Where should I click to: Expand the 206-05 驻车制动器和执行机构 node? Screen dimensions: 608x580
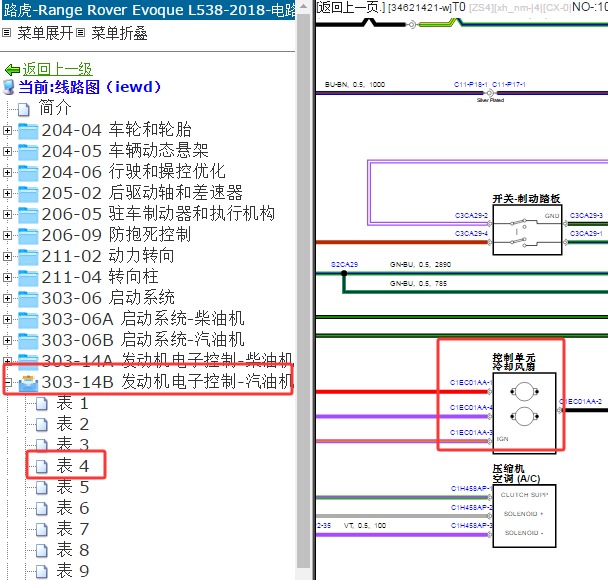tap(7, 214)
